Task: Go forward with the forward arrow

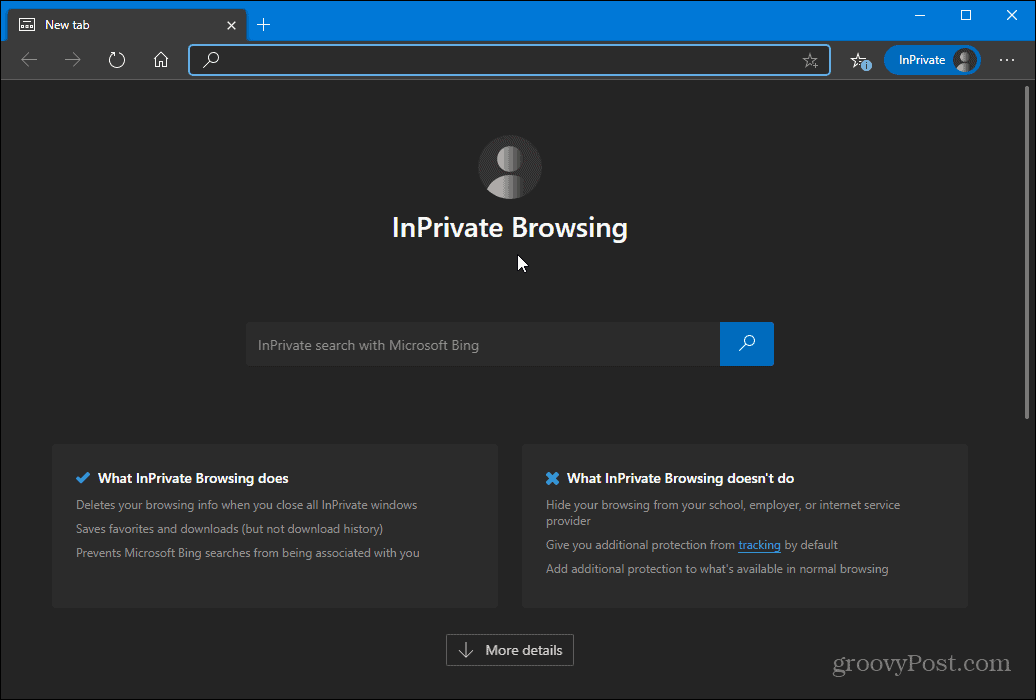Action: [x=73, y=60]
